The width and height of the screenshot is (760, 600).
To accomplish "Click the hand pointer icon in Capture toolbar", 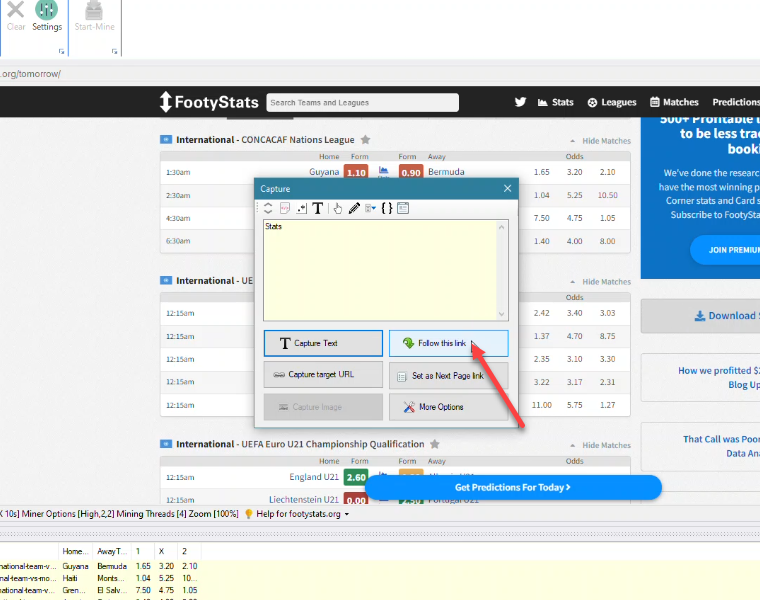I will 338,209.
